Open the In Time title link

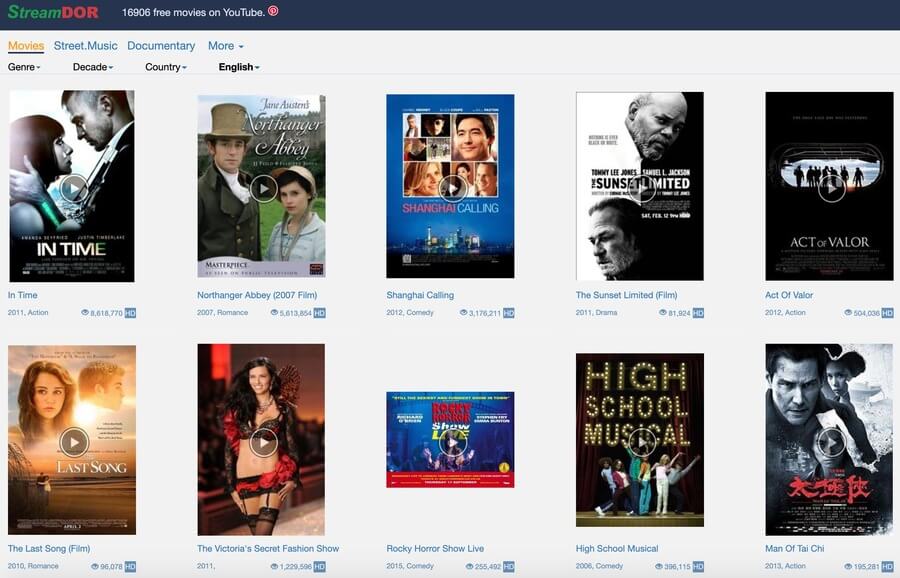click(22, 295)
